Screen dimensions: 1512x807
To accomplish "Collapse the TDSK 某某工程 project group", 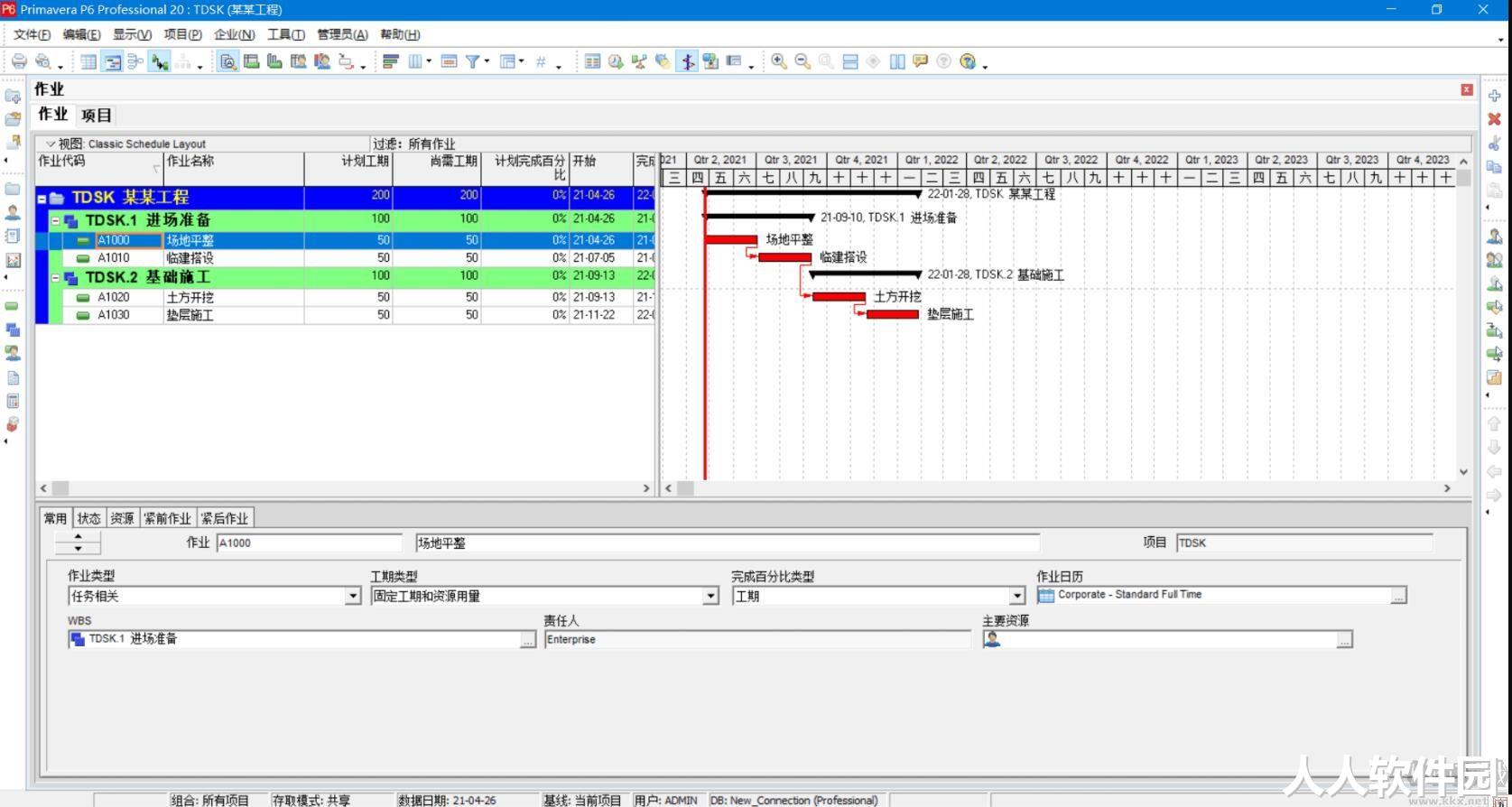I will pyautogui.click(x=42, y=199).
